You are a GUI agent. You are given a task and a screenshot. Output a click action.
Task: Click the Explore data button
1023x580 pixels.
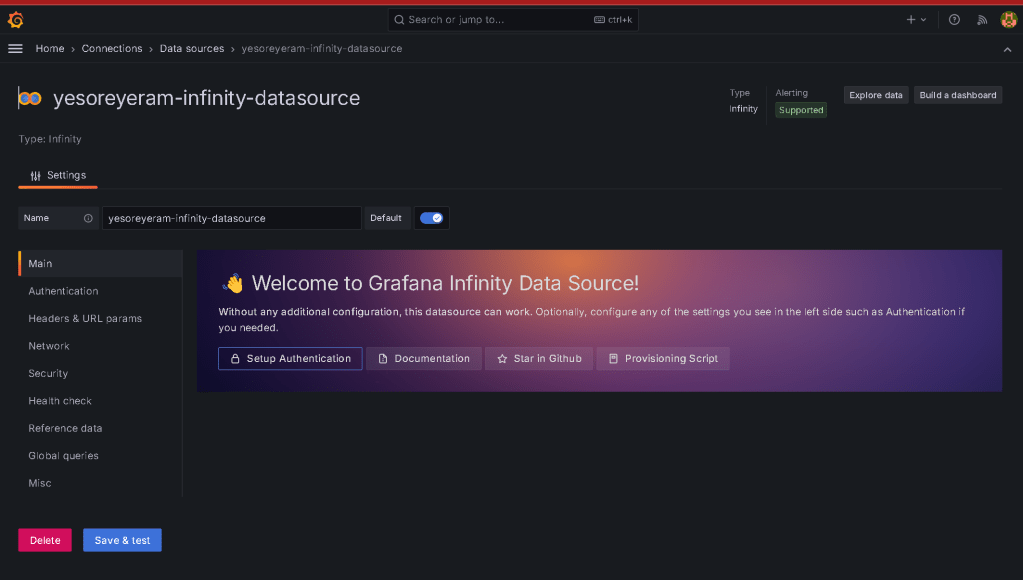[876, 95]
